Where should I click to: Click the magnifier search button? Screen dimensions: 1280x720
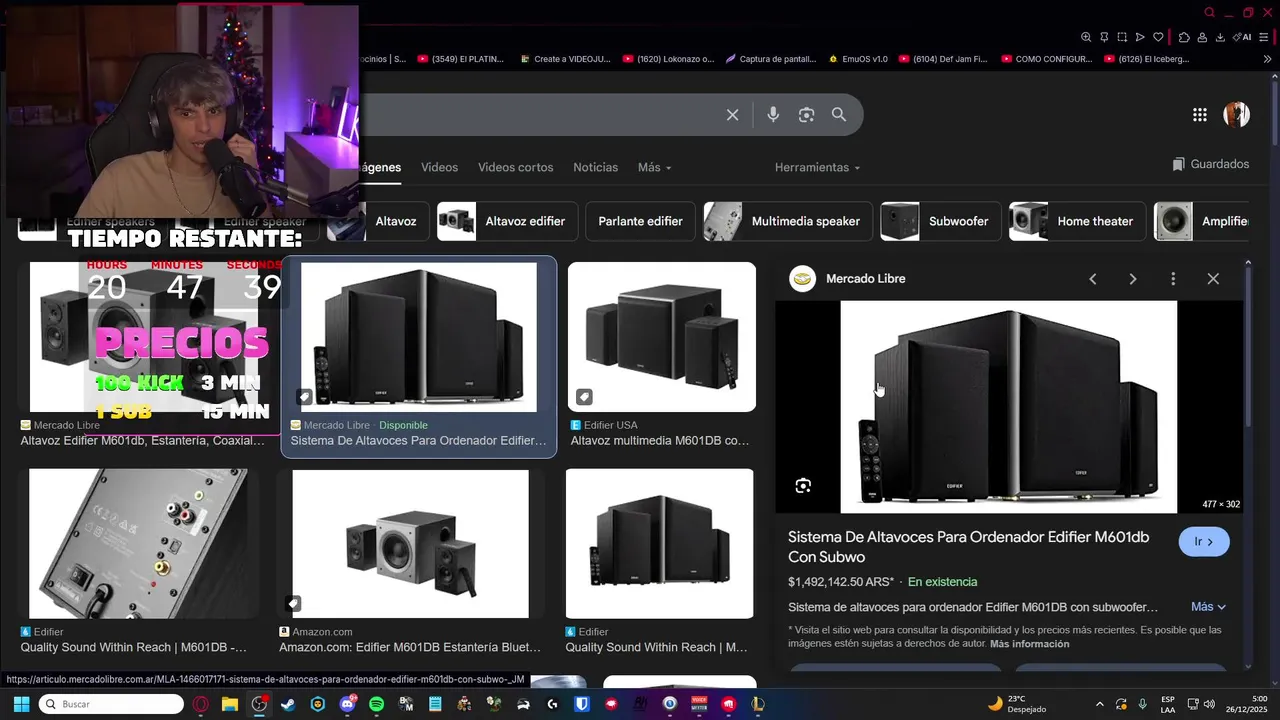click(839, 115)
